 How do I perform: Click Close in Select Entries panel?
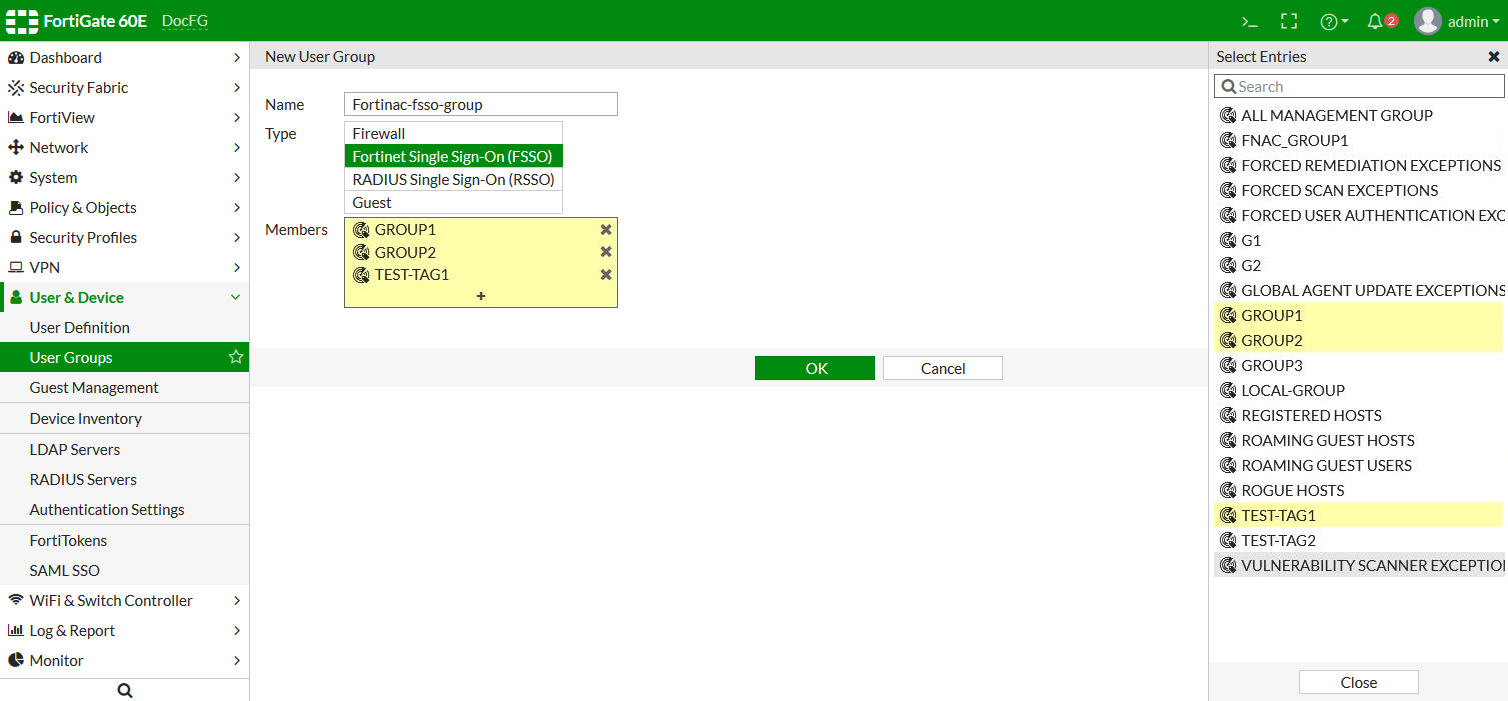(1359, 682)
